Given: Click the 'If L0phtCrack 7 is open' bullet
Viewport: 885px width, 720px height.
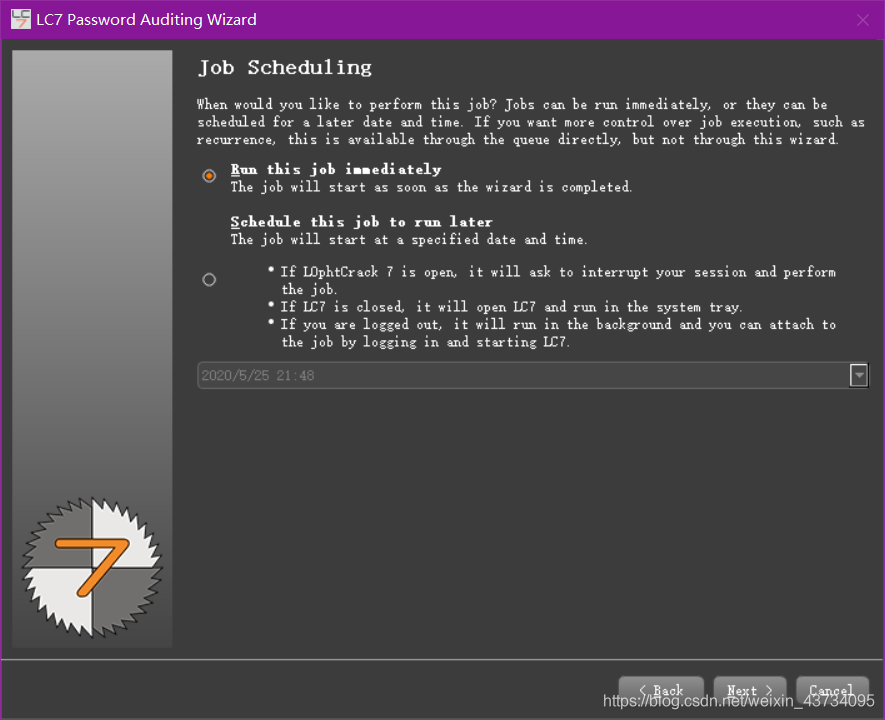Looking at the screenshot, I should pos(551,280).
